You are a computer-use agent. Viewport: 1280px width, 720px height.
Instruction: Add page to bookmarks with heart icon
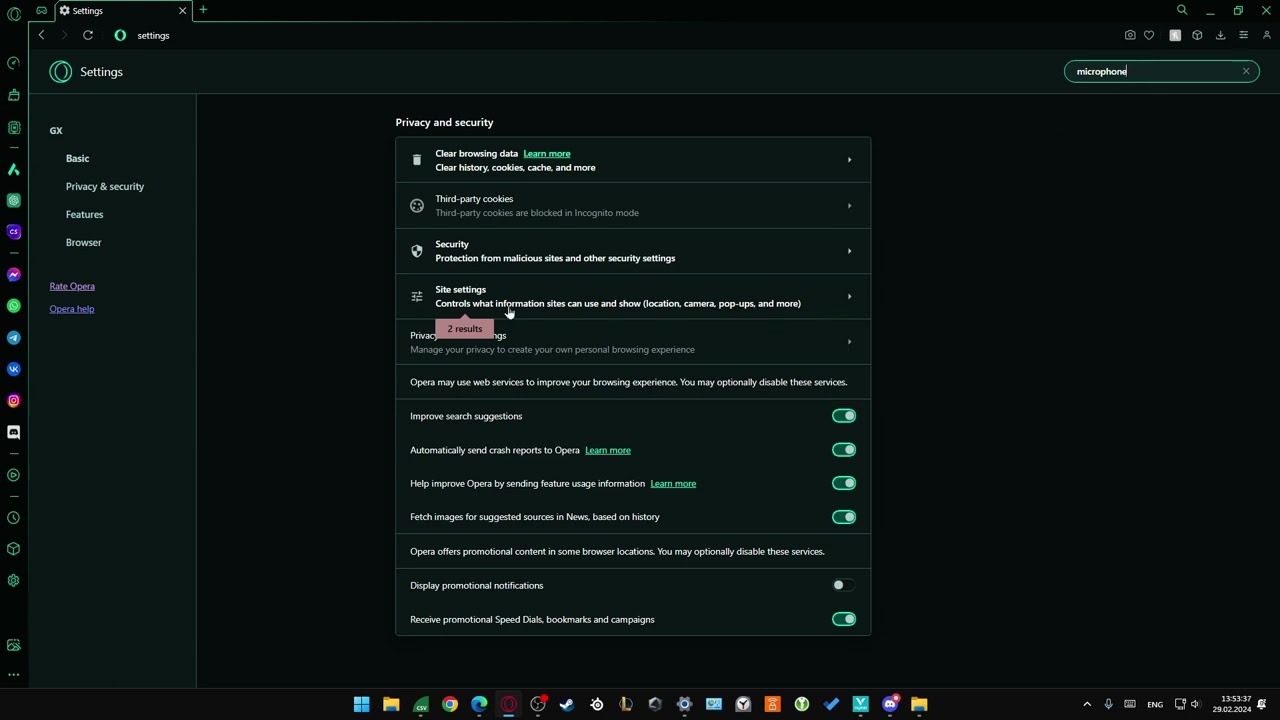pyautogui.click(x=1149, y=35)
